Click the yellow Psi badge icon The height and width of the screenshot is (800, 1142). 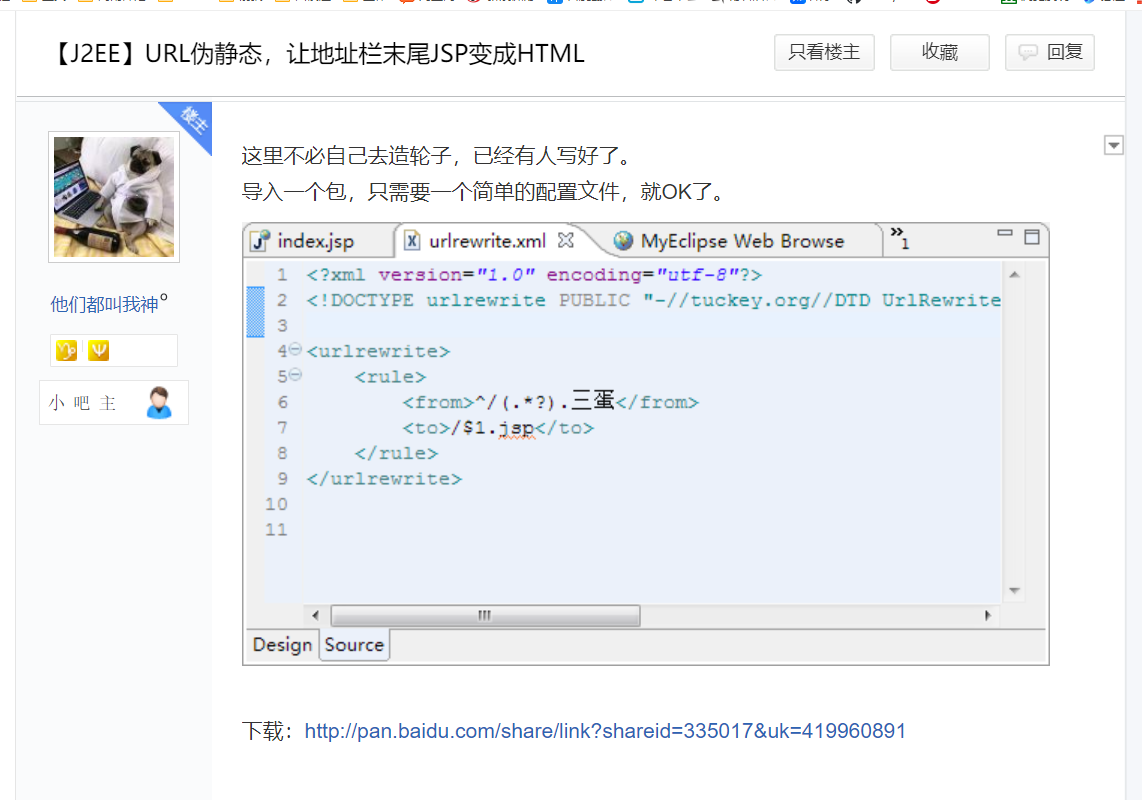(x=98, y=350)
